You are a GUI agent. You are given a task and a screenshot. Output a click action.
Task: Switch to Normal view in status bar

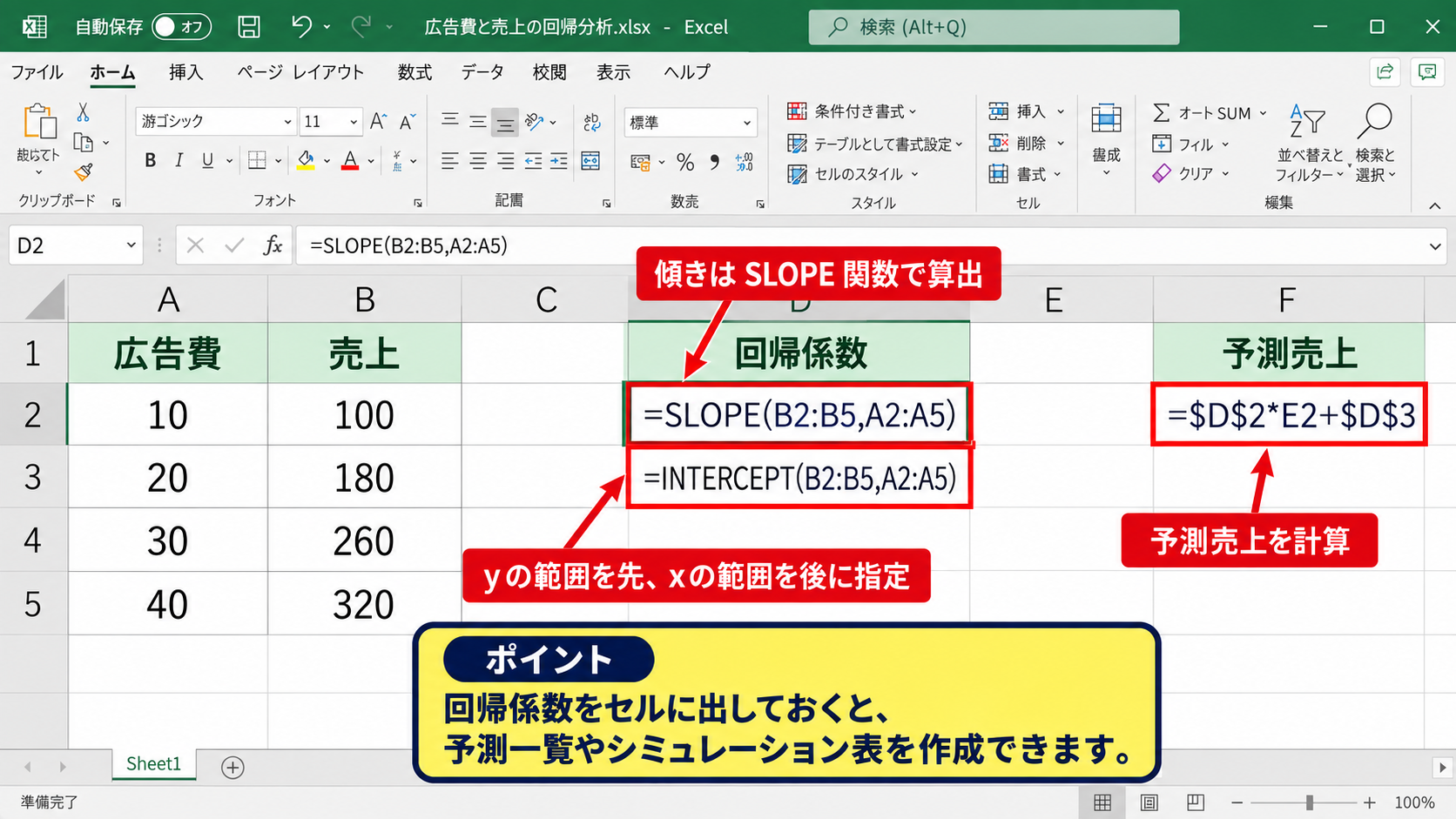coord(1102,802)
